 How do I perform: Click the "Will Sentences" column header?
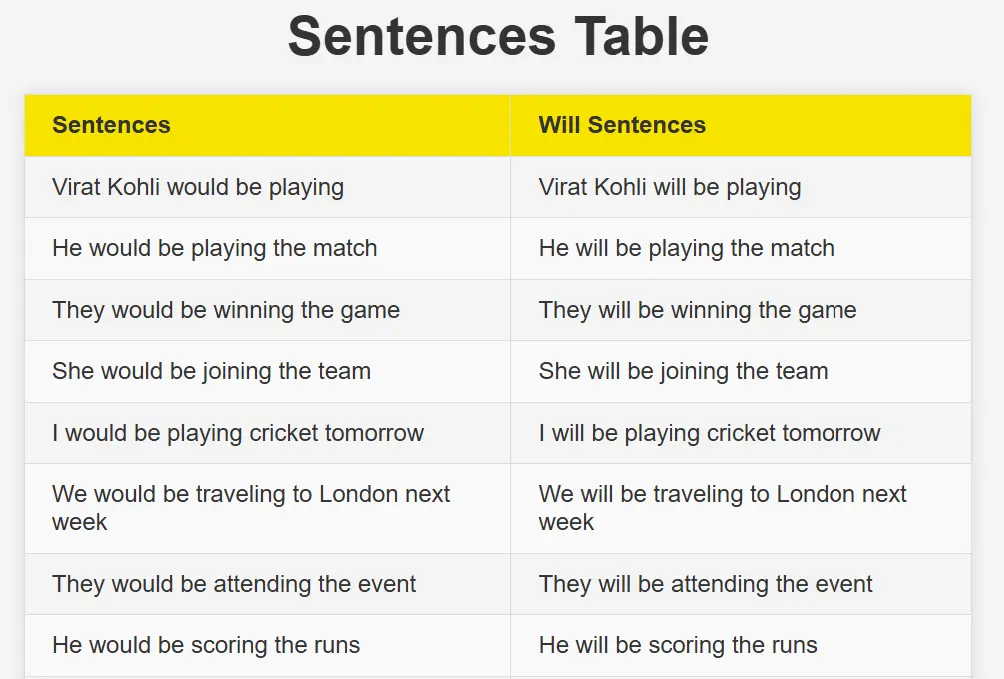[622, 125]
